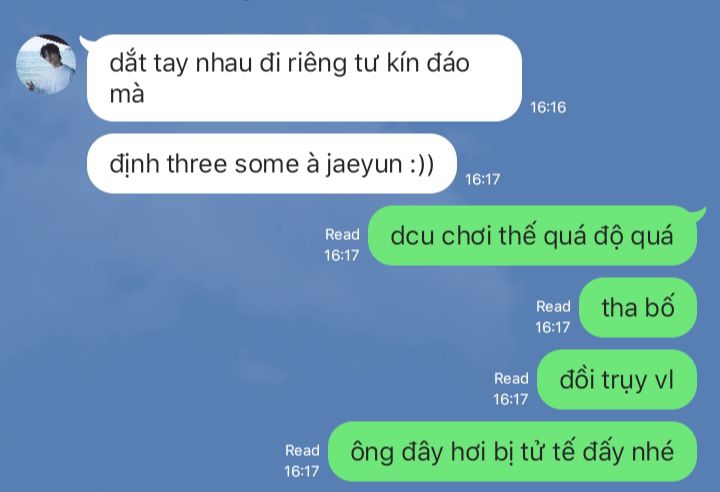The width and height of the screenshot is (720, 492).
Task: Click the Read label next to "dcu chơi thế"
Action: (342, 234)
